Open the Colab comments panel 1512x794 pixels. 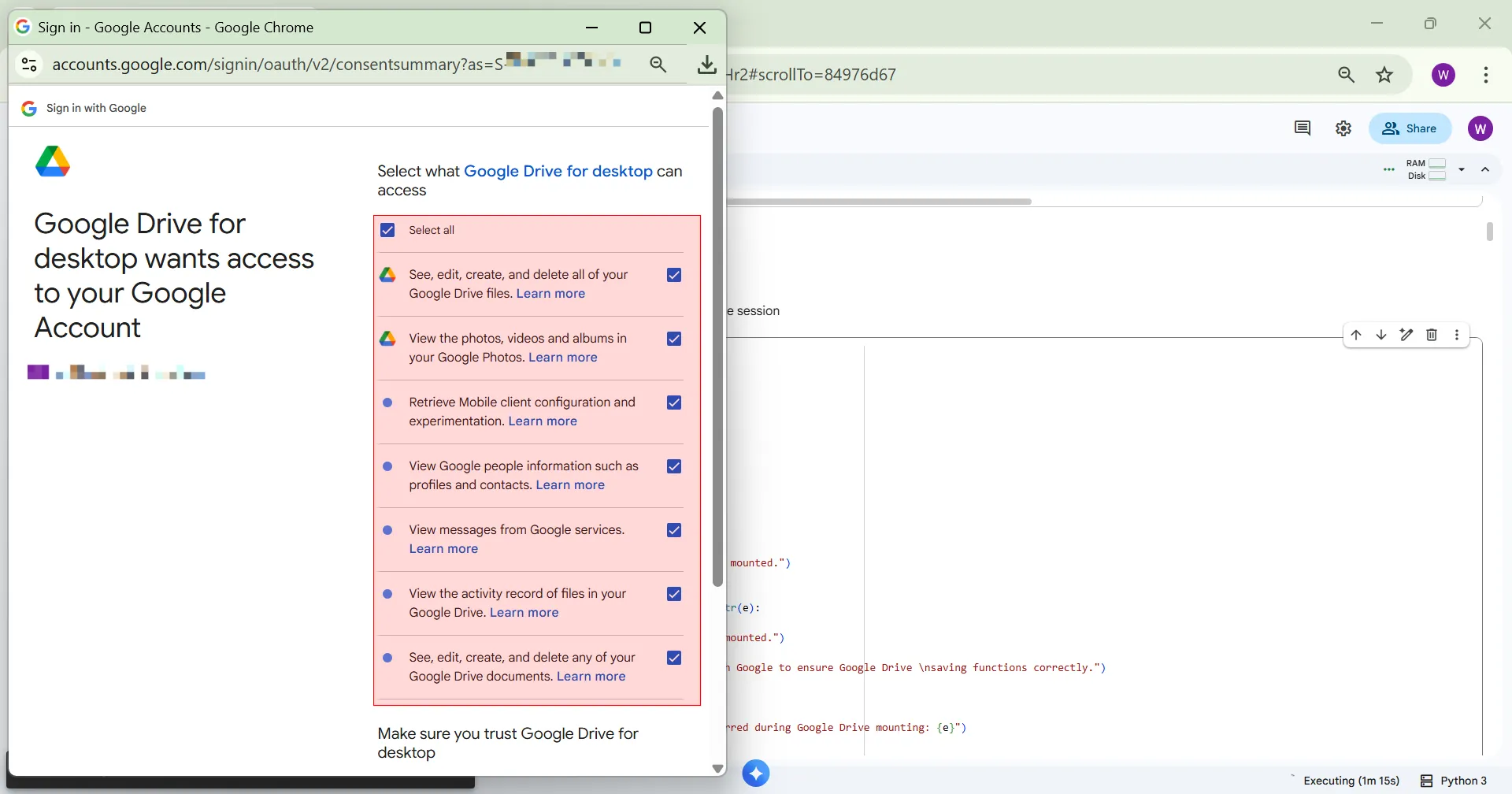click(1303, 128)
